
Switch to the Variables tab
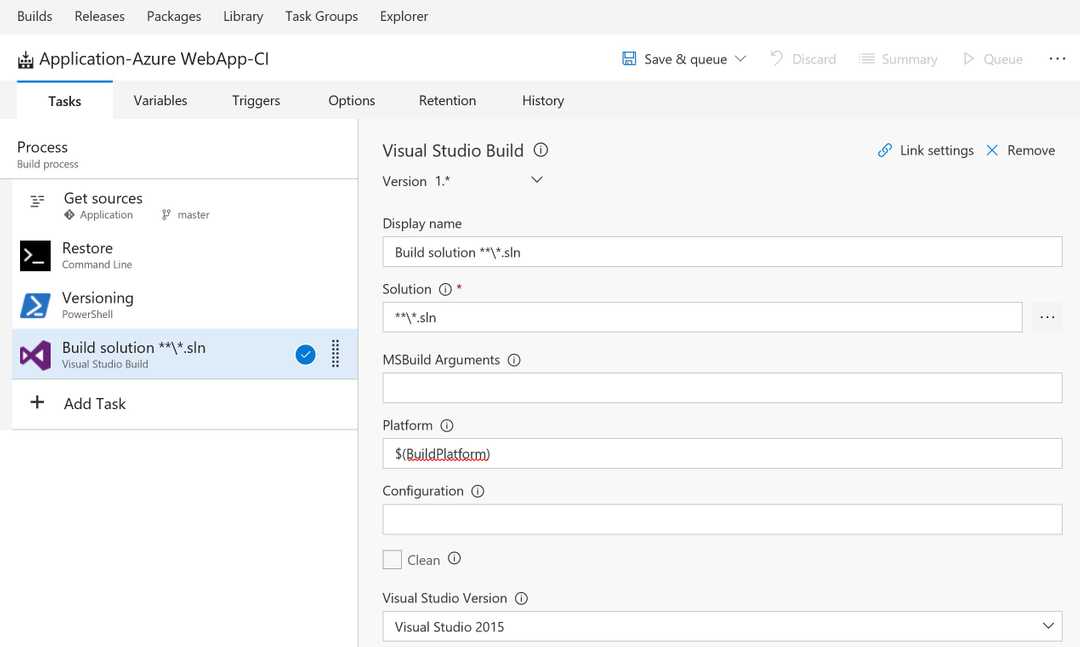[x=160, y=101]
